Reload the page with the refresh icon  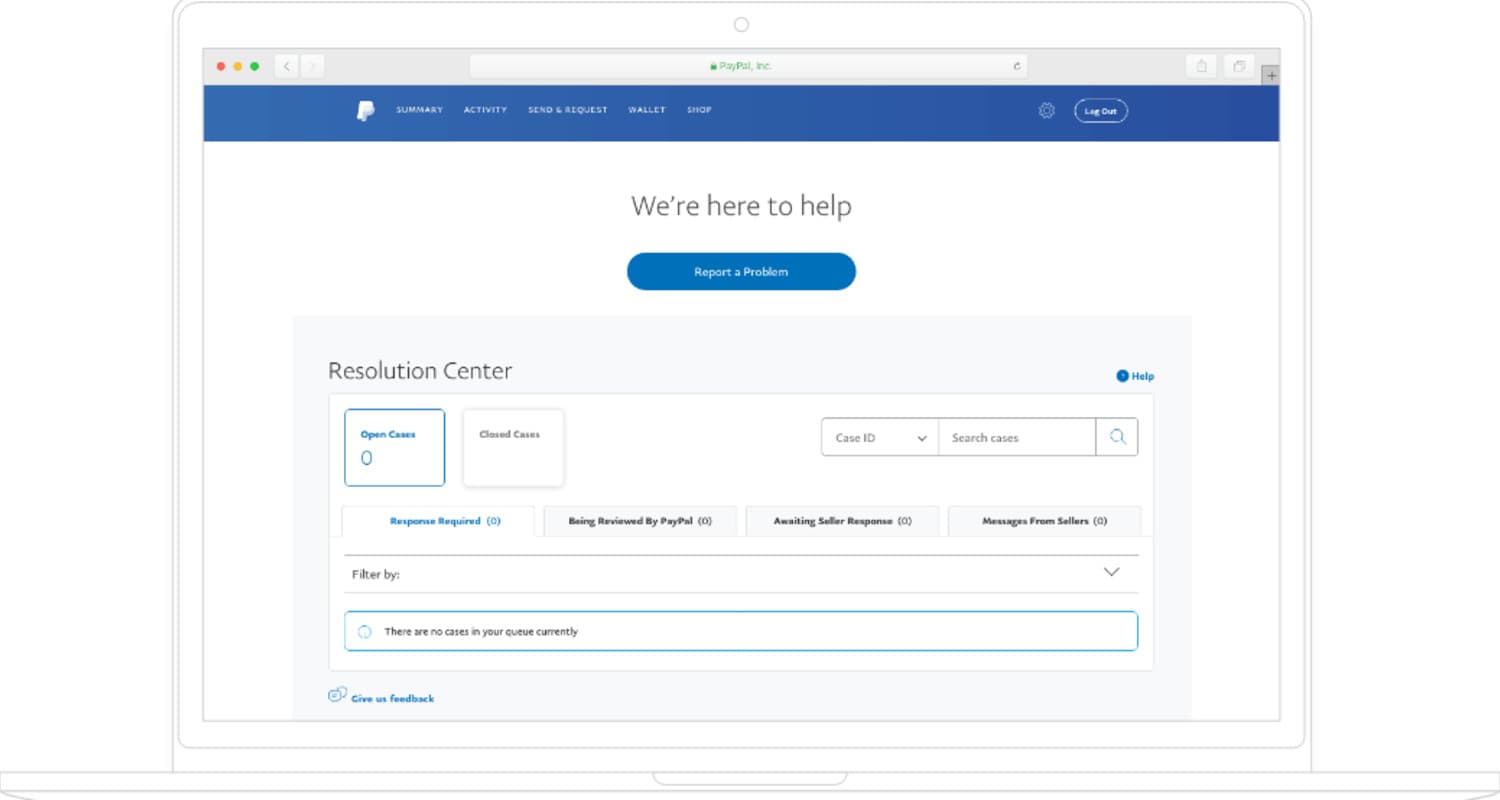[1017, 66]
